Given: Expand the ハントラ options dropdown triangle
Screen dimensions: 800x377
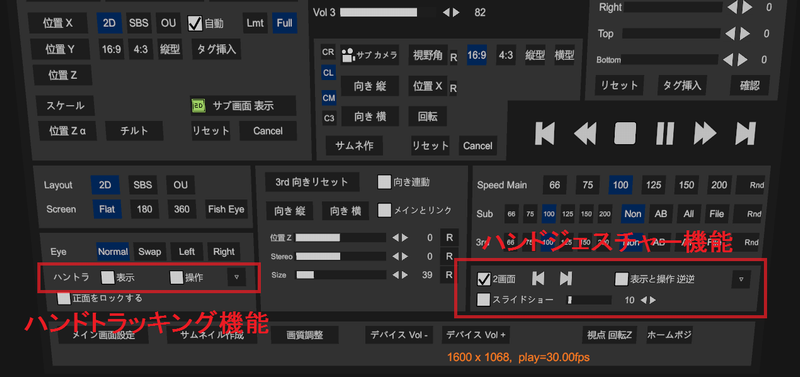Looking at the screenshot, I should pos(236,278).
